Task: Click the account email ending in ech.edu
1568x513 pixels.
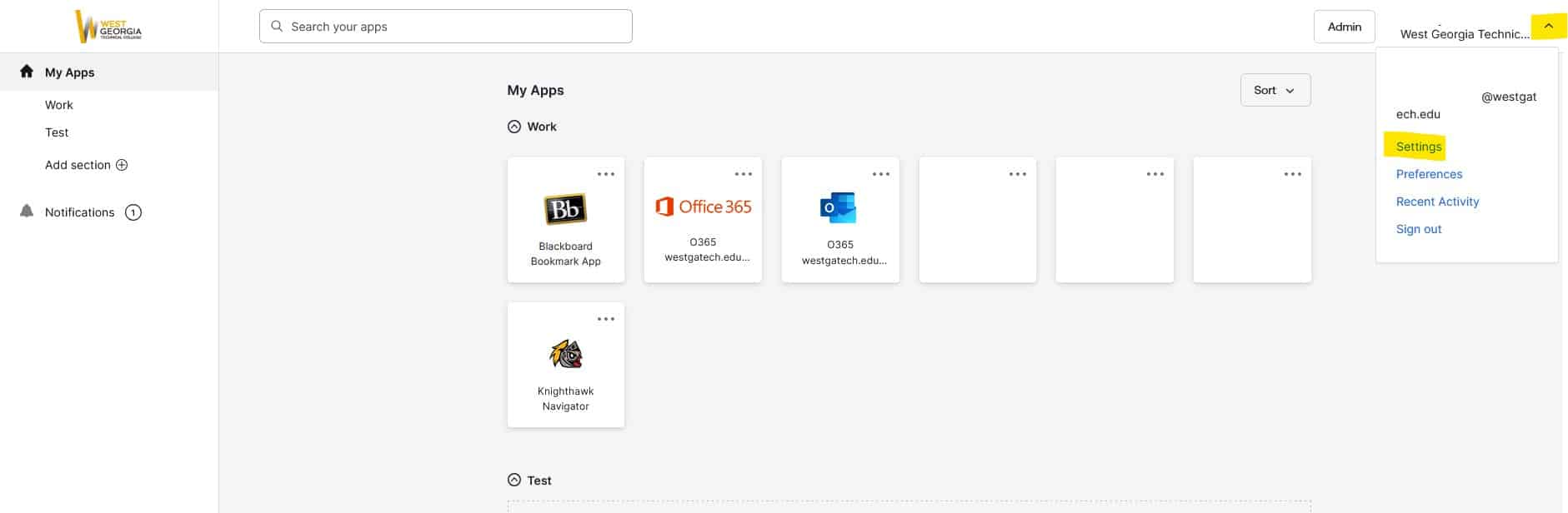Action: click(x=1466, y=105)
